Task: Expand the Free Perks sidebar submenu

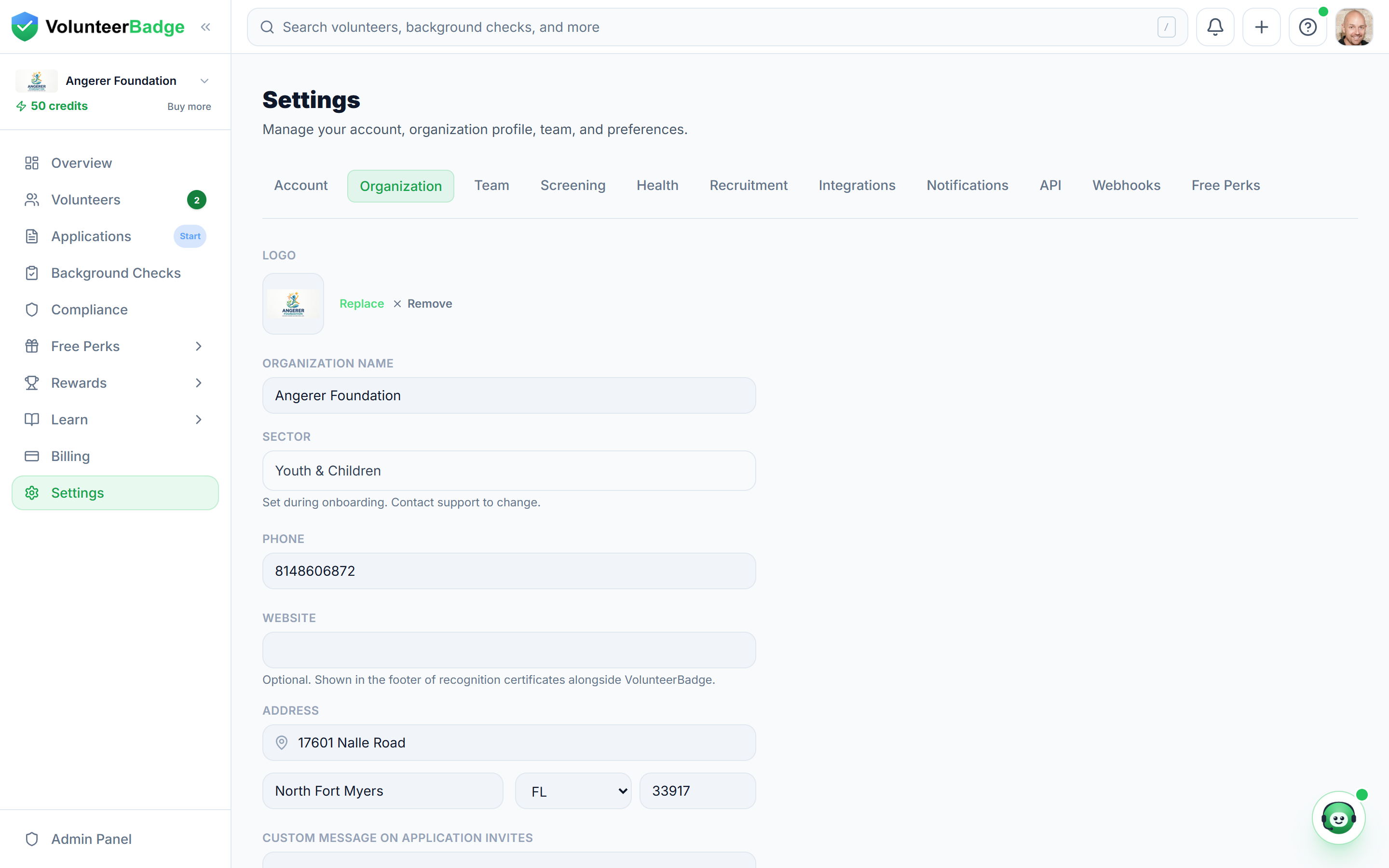Action: point(199,346)
